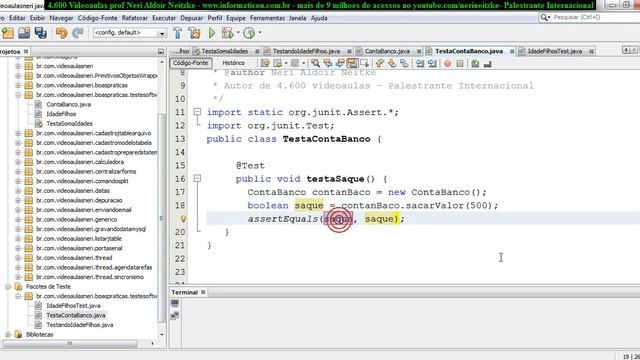Click Find Previous Occurrence icon in editor toolbar

[x=328, y=63]
